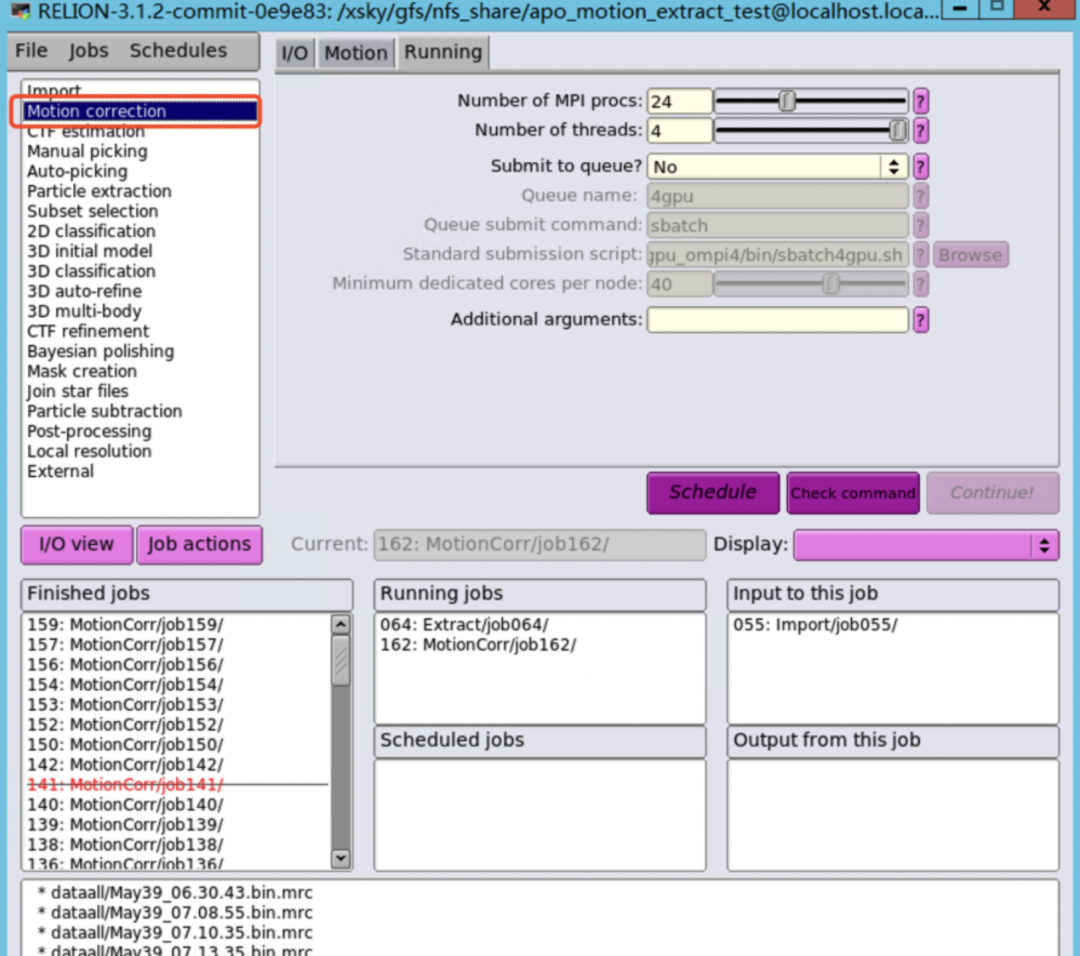This screenshot has width=1080, height=956.
Task: Click log line dataall/May39_07.08.55.bin.mrc
Action: (174, 913)
